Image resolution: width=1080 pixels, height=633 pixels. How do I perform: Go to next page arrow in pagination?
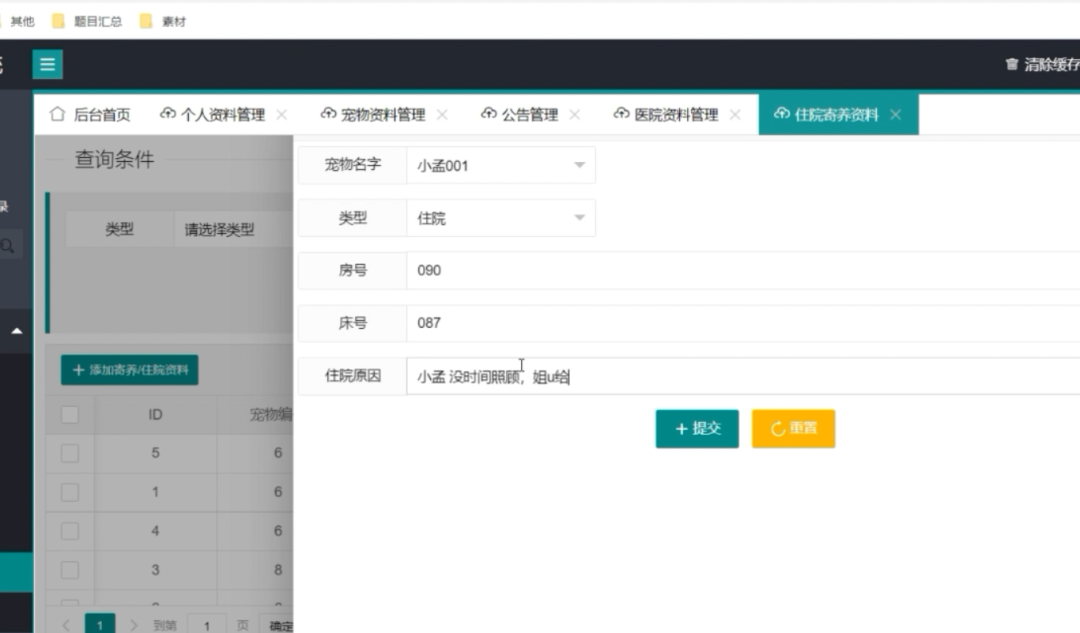pyautogui.click(x=134, y=625)
